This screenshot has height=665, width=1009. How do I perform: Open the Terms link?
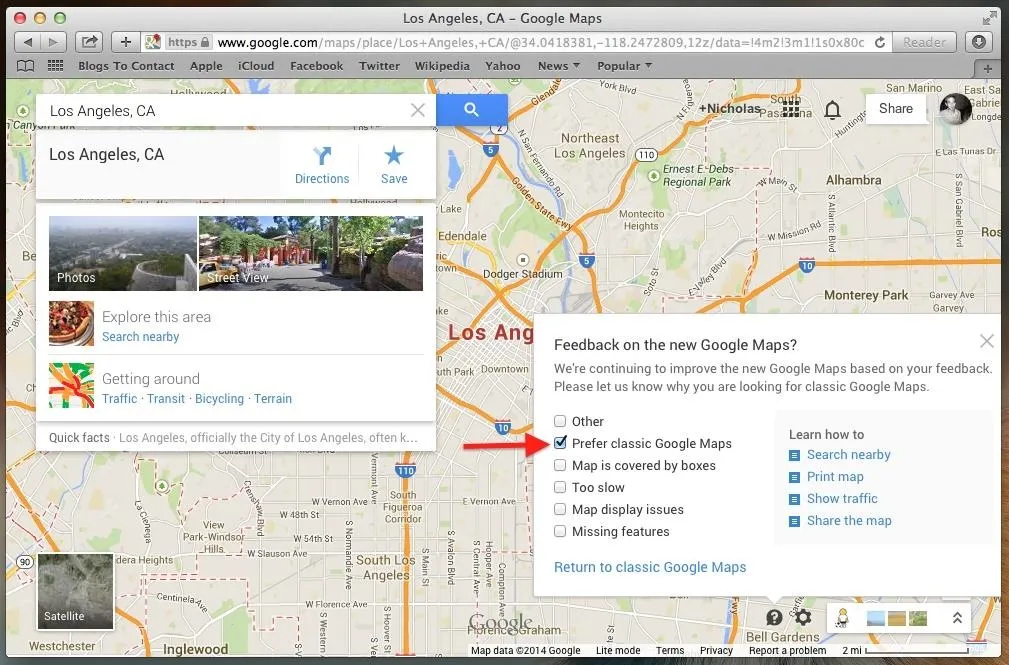670,650
